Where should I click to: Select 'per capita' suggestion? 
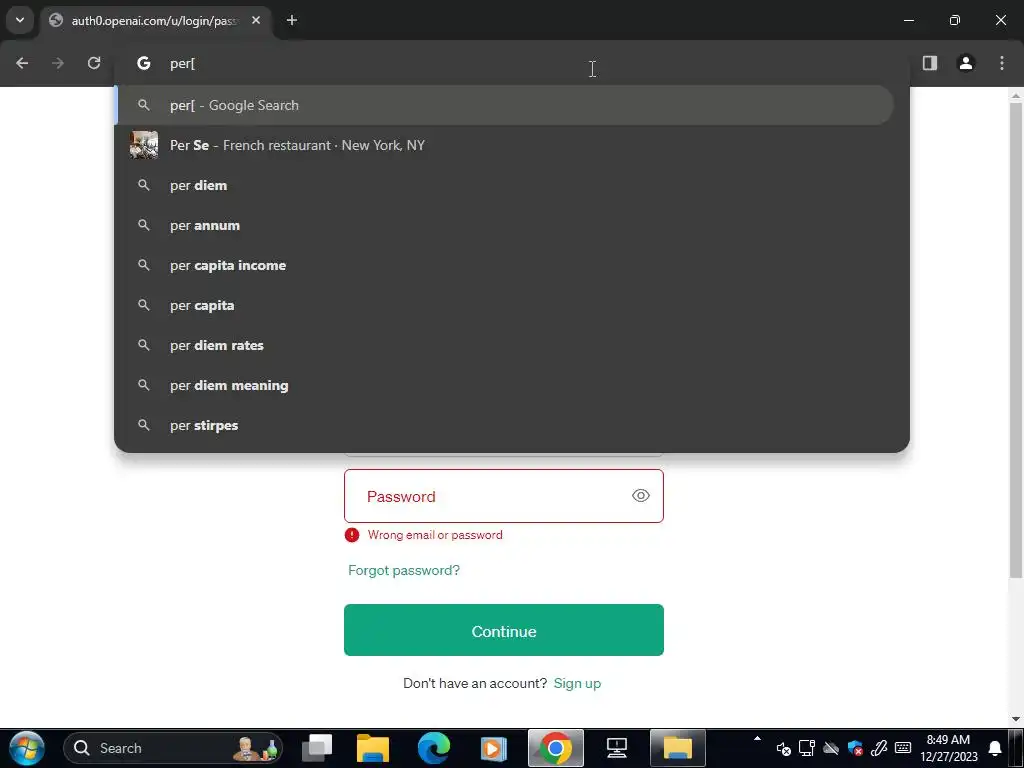pyautogui.click(x=504, y=305)
